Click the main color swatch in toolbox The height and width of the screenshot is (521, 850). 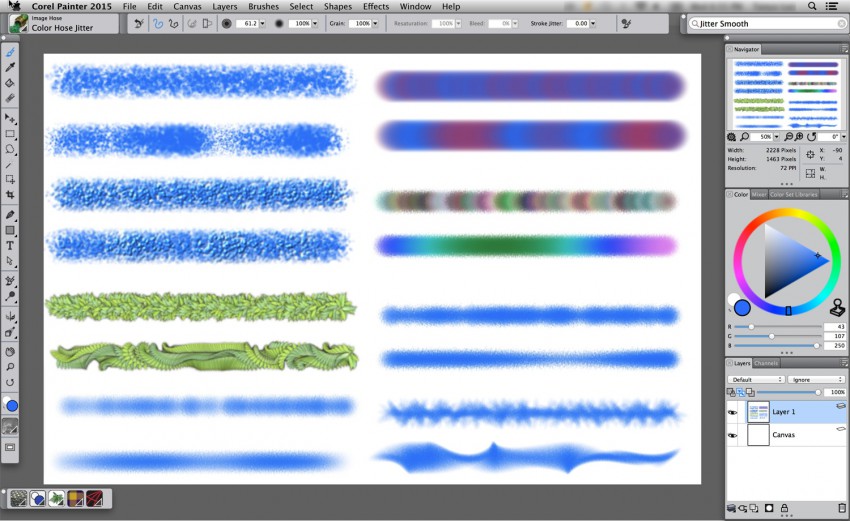point(12,406)
